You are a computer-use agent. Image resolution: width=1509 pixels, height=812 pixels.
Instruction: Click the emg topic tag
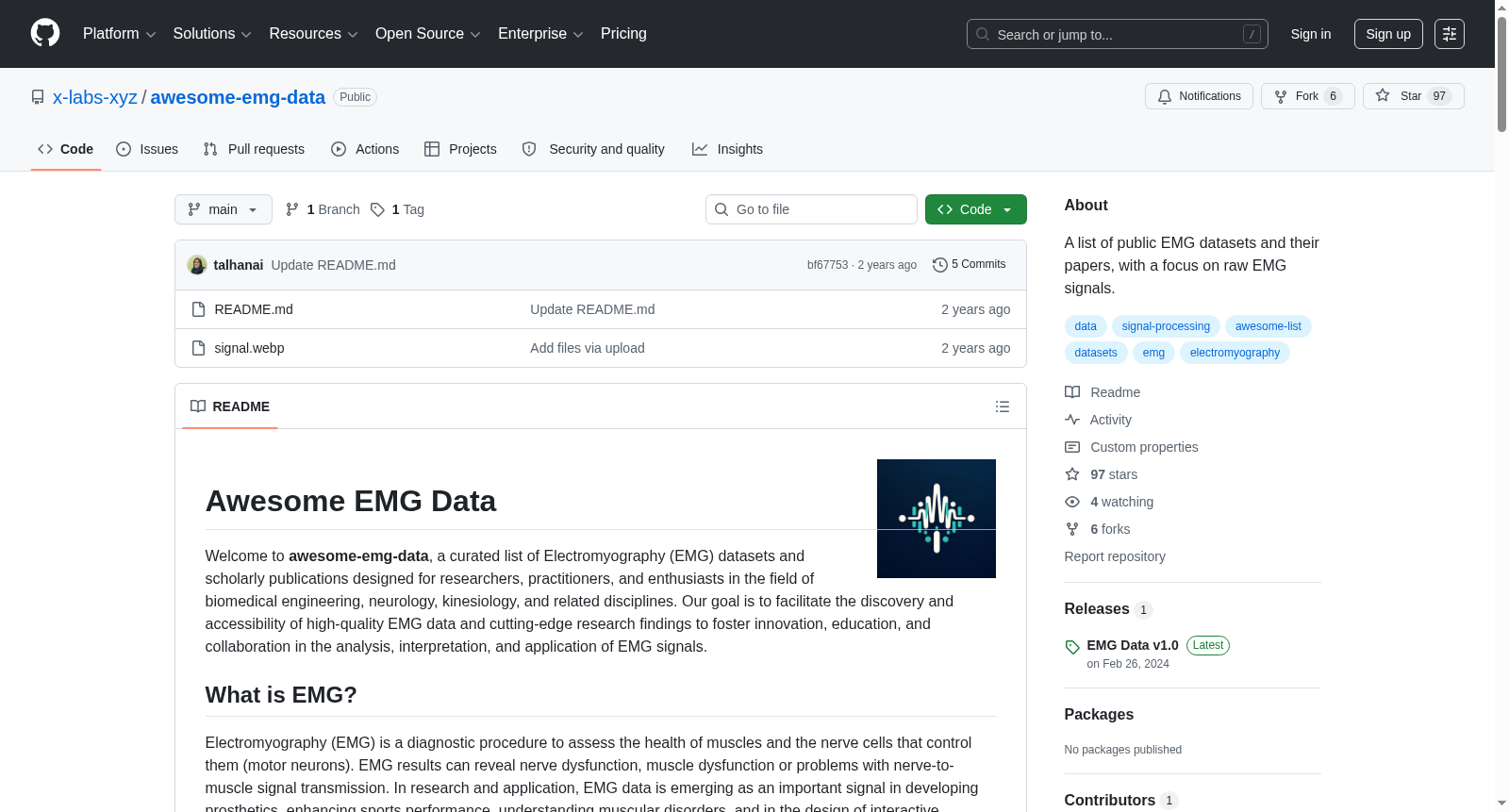coord(1153,353)
